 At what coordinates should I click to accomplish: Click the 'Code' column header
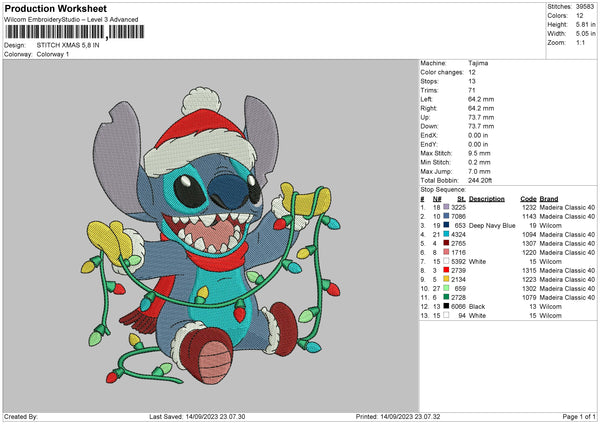(x=528, y=199)
